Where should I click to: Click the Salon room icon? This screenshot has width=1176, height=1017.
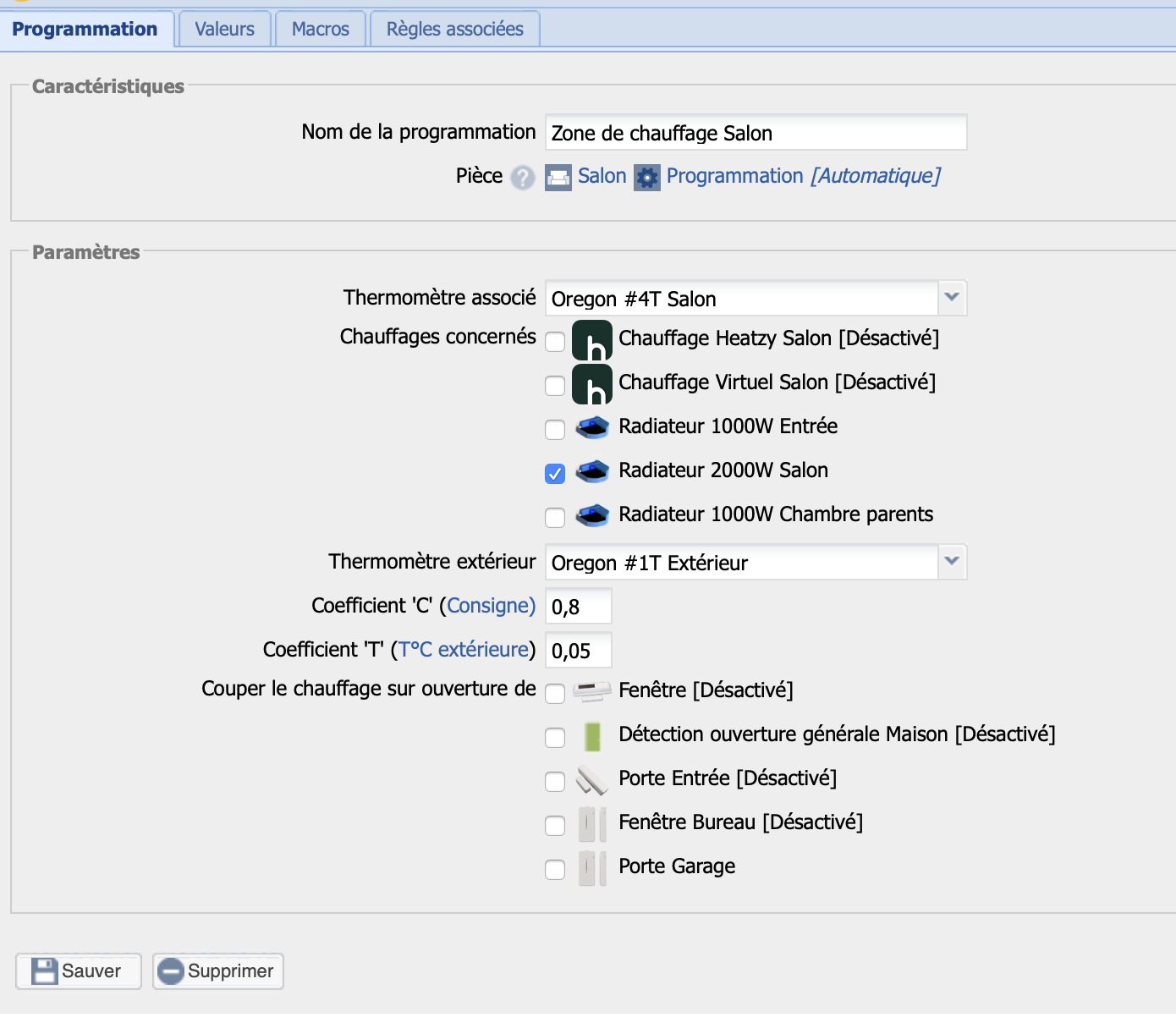click(558, 178)
